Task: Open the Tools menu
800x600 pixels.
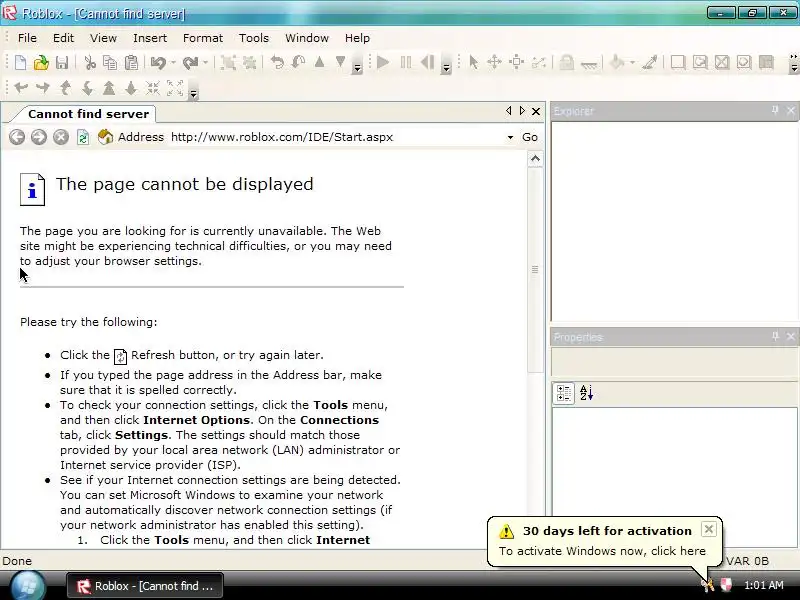Action: (254, 38)
